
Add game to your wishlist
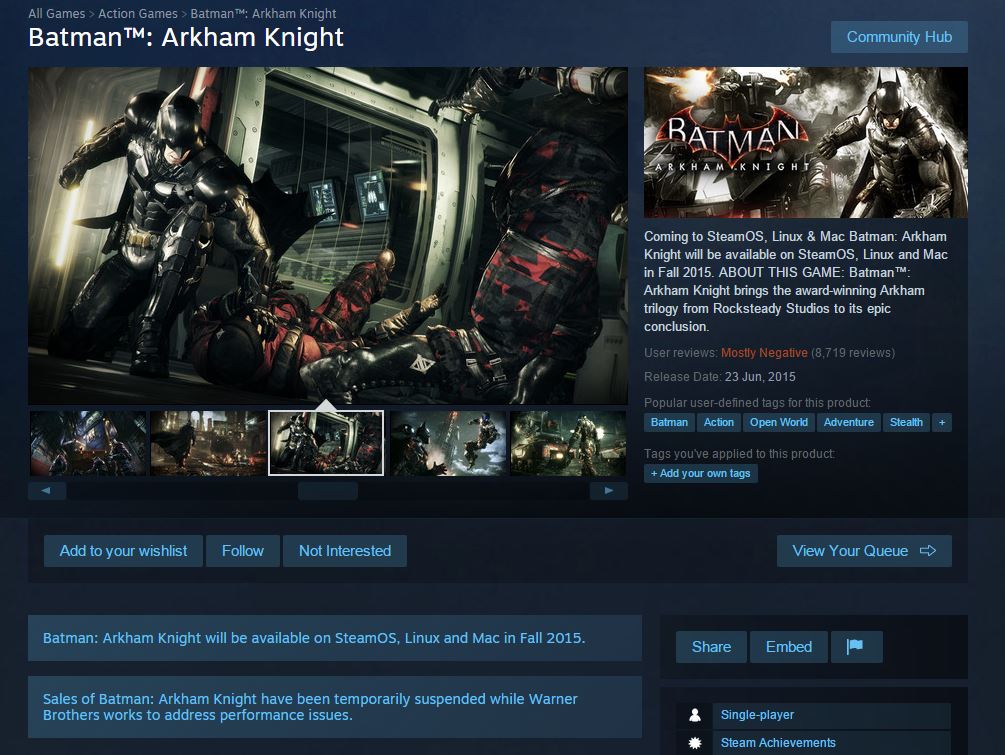coord(123,551)
